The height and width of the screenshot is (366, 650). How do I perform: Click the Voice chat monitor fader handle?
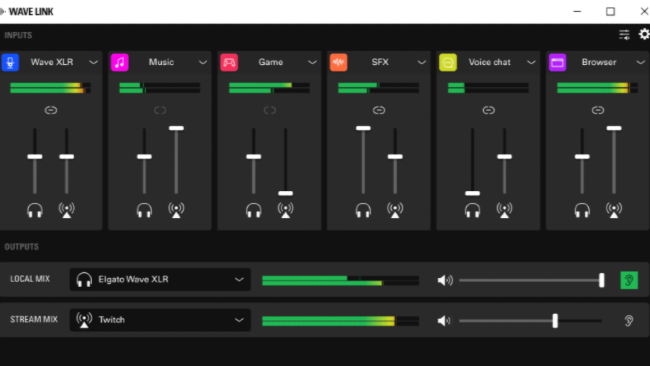pos(473,193)
